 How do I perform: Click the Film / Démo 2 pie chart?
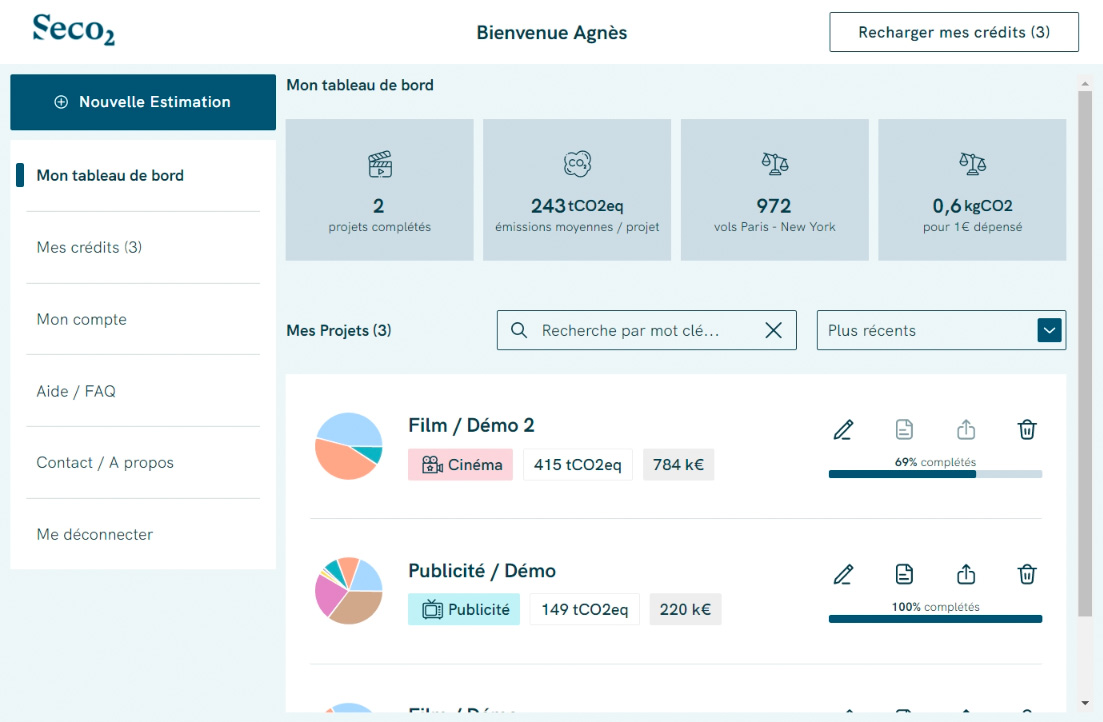coord(349,446)
